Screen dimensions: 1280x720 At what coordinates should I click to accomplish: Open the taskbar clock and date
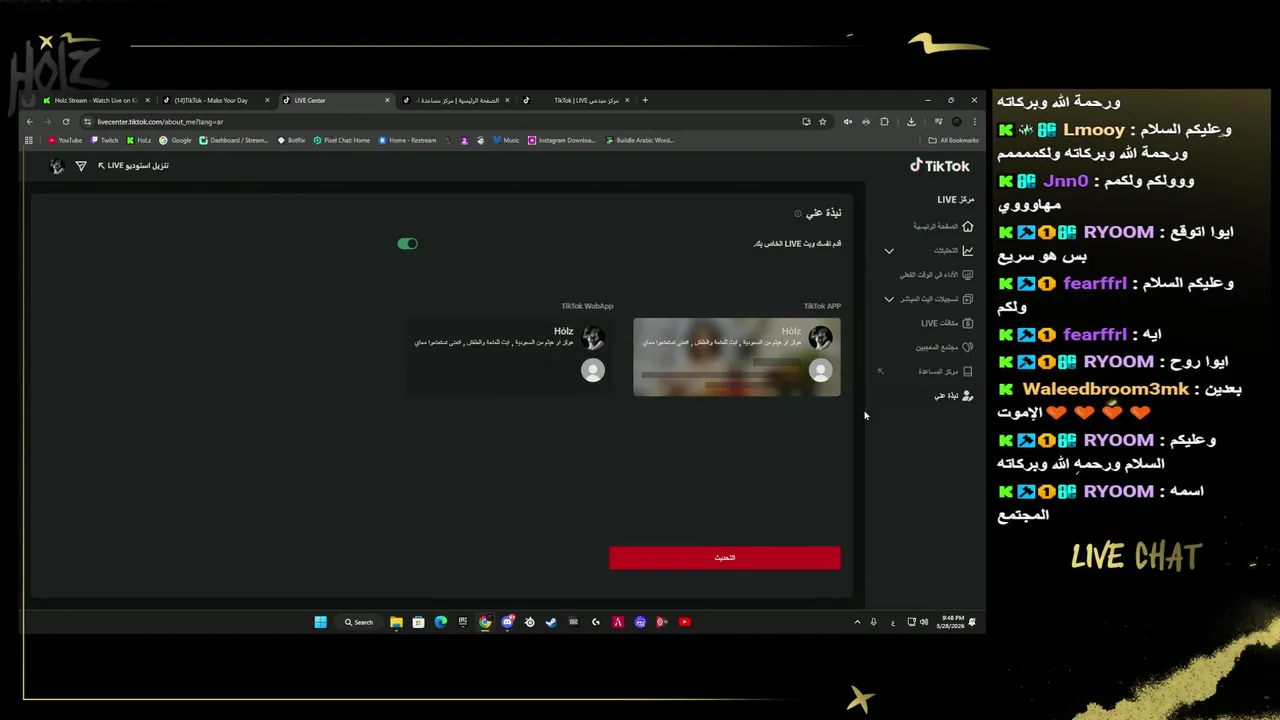pos(950,622)
